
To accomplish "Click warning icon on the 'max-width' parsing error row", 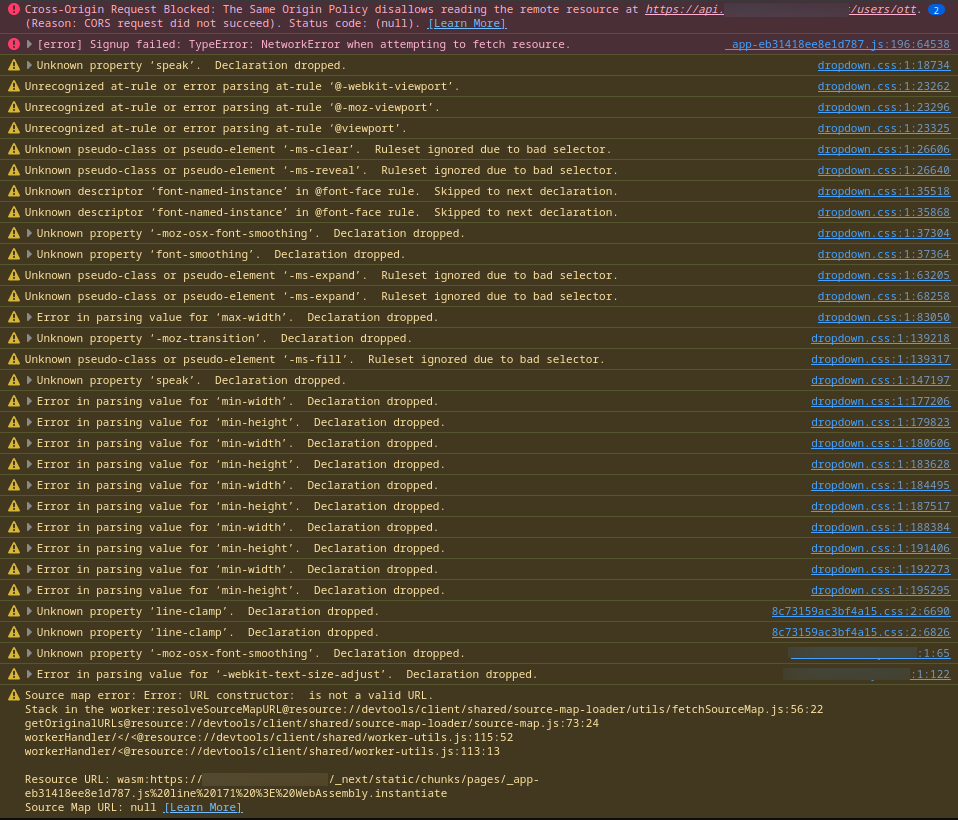I will click(13, 318).
